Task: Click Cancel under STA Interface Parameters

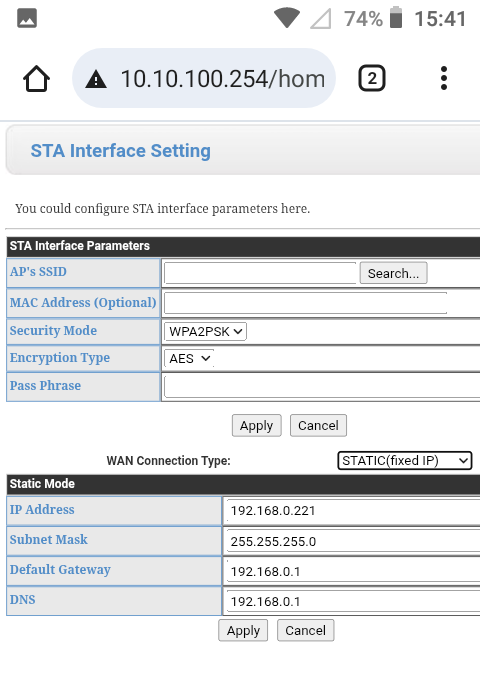Action: 318,426
